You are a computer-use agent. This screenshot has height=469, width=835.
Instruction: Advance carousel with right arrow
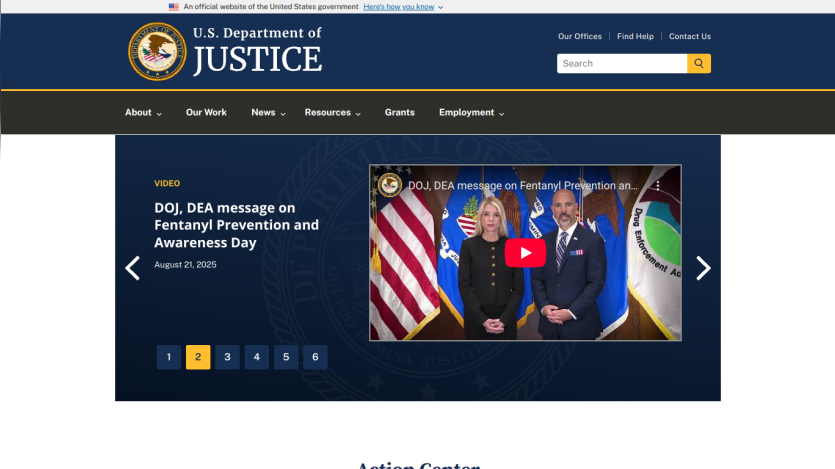point(703,268)
